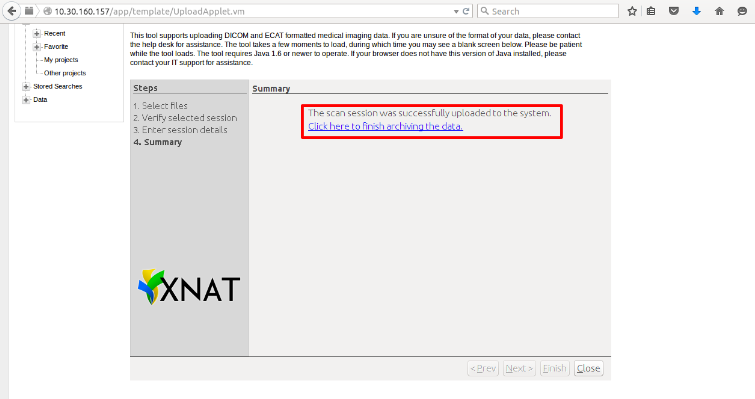Image resolution: width=755 pixels, height=399 pixels.
Task: Click the address bar URL text
Action: [x=149, y=11]
